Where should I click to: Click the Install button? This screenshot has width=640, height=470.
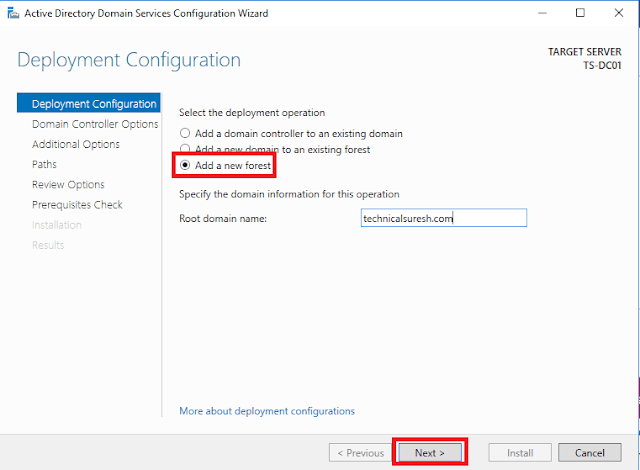520,452
